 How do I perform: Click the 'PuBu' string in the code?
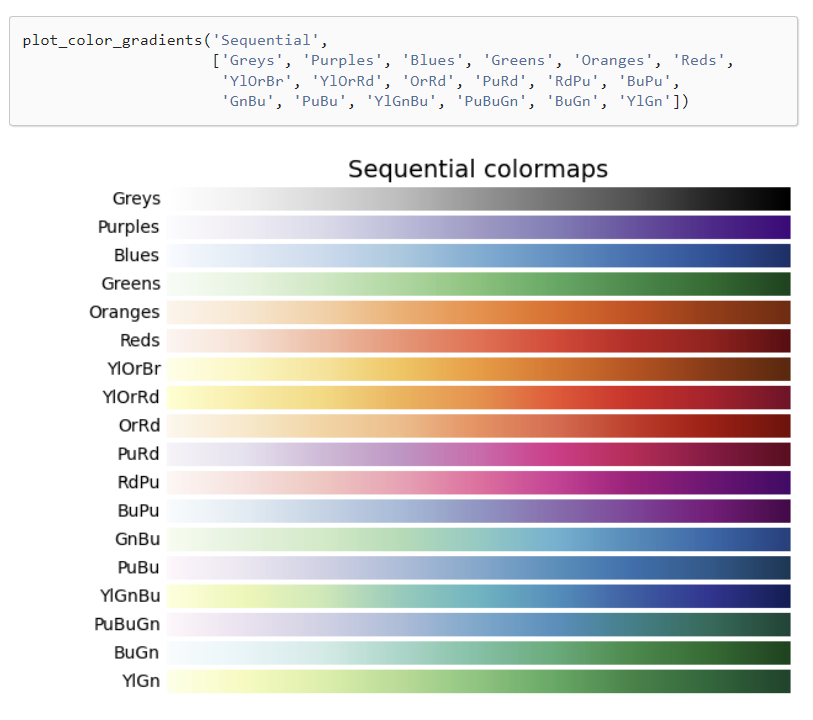click(x=320, y=102)
